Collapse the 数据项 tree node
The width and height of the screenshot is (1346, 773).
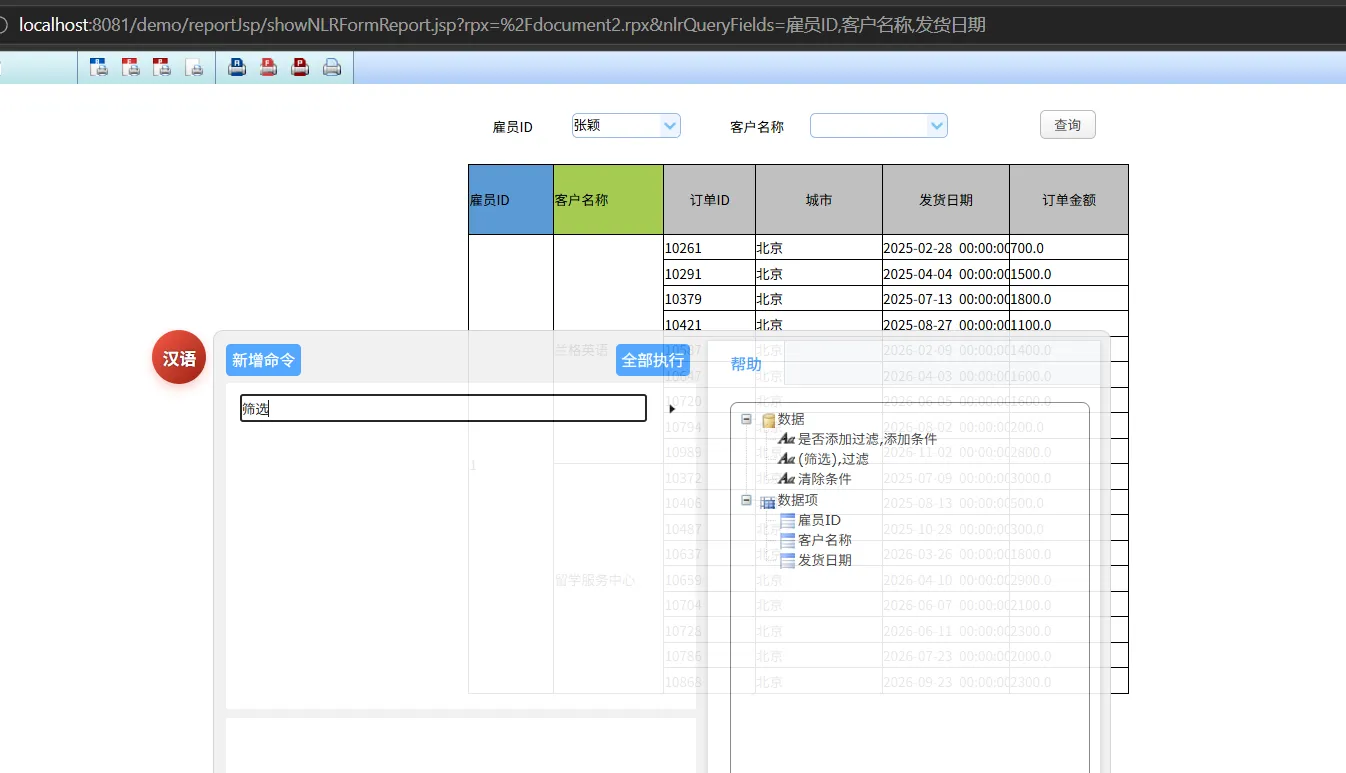[746, 500]
